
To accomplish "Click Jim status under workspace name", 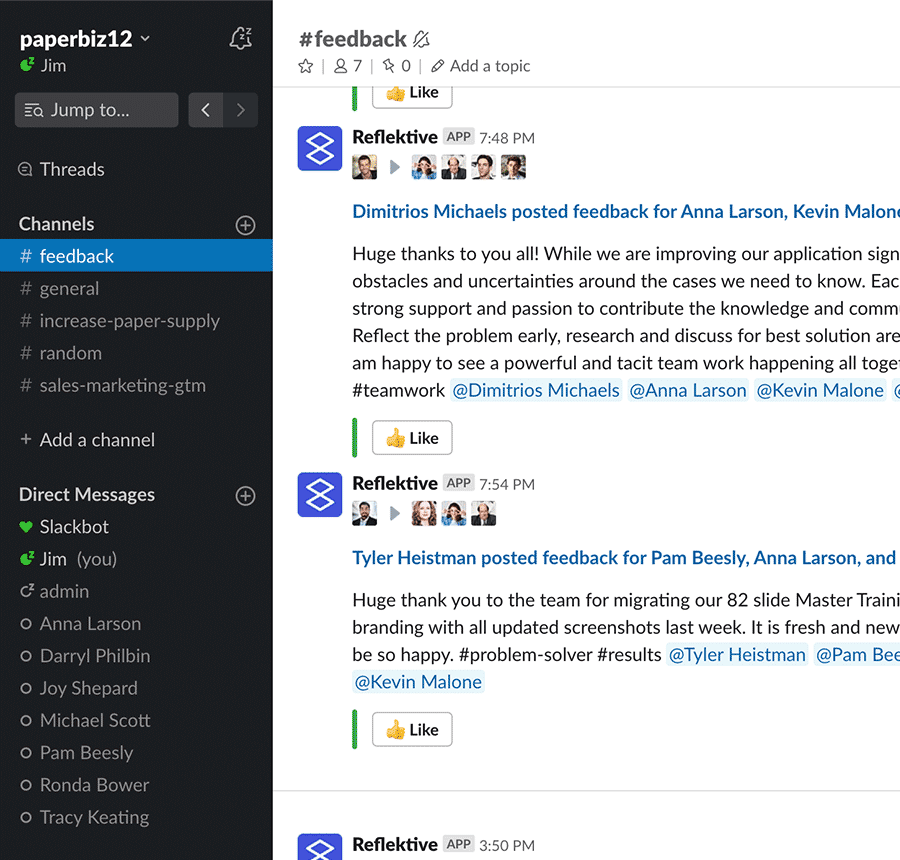I will tap(44, 65).
